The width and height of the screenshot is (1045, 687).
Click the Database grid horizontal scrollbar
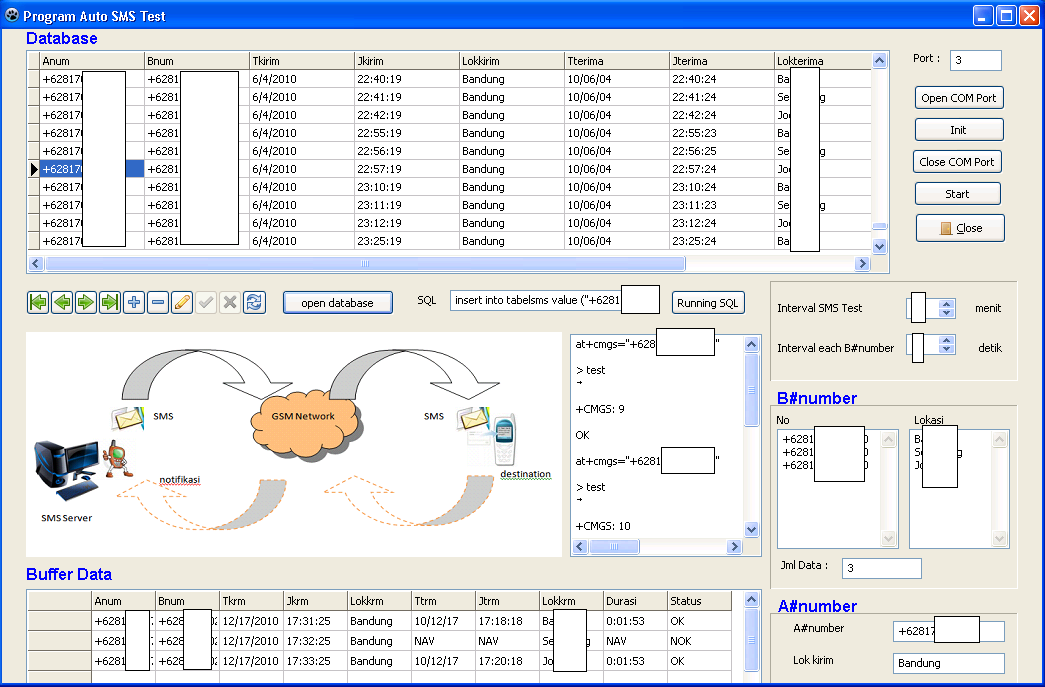(365, 264)
